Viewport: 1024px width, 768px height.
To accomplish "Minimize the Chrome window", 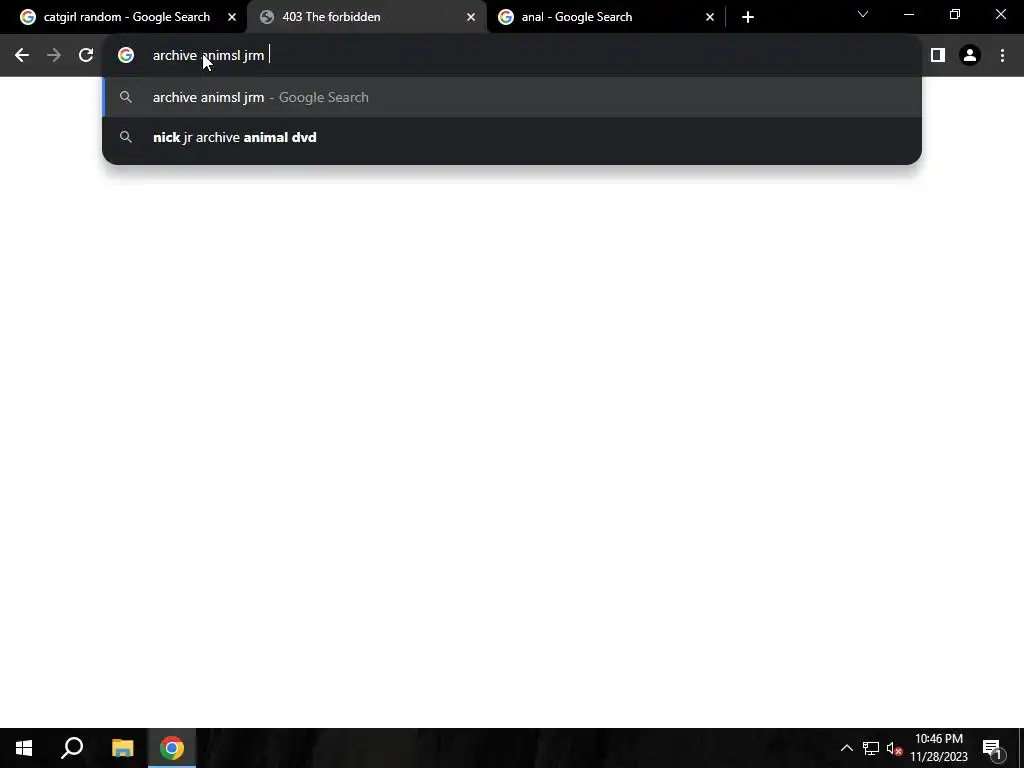I will 909,14.
